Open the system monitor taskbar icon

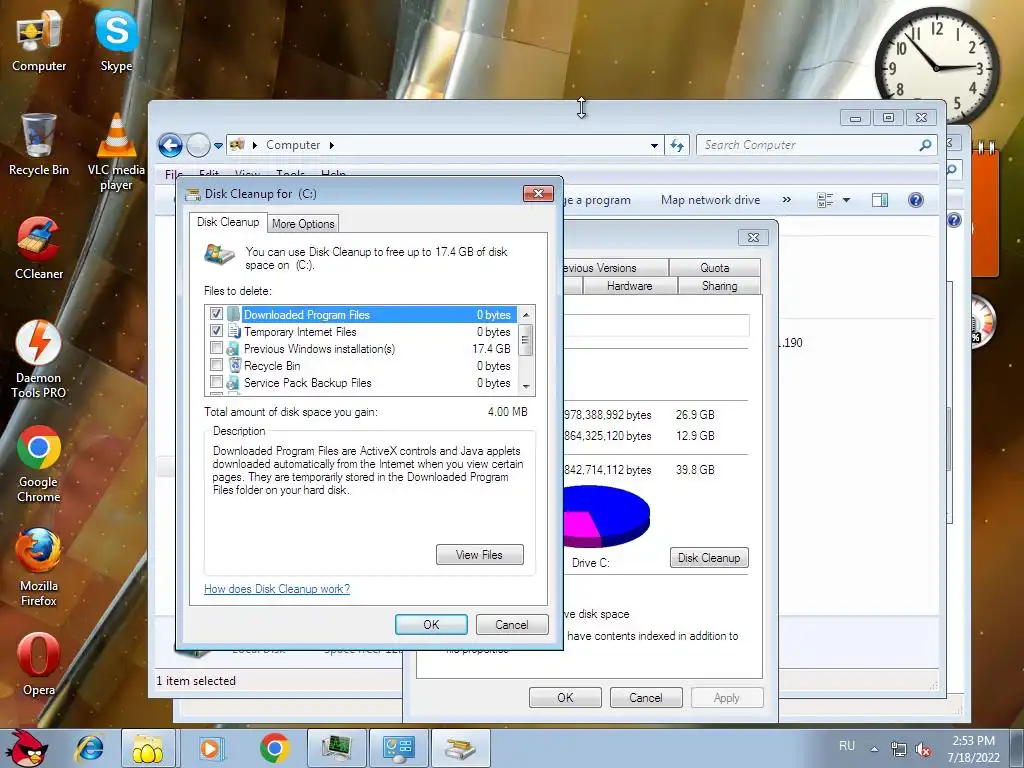(x=336, y=748)
